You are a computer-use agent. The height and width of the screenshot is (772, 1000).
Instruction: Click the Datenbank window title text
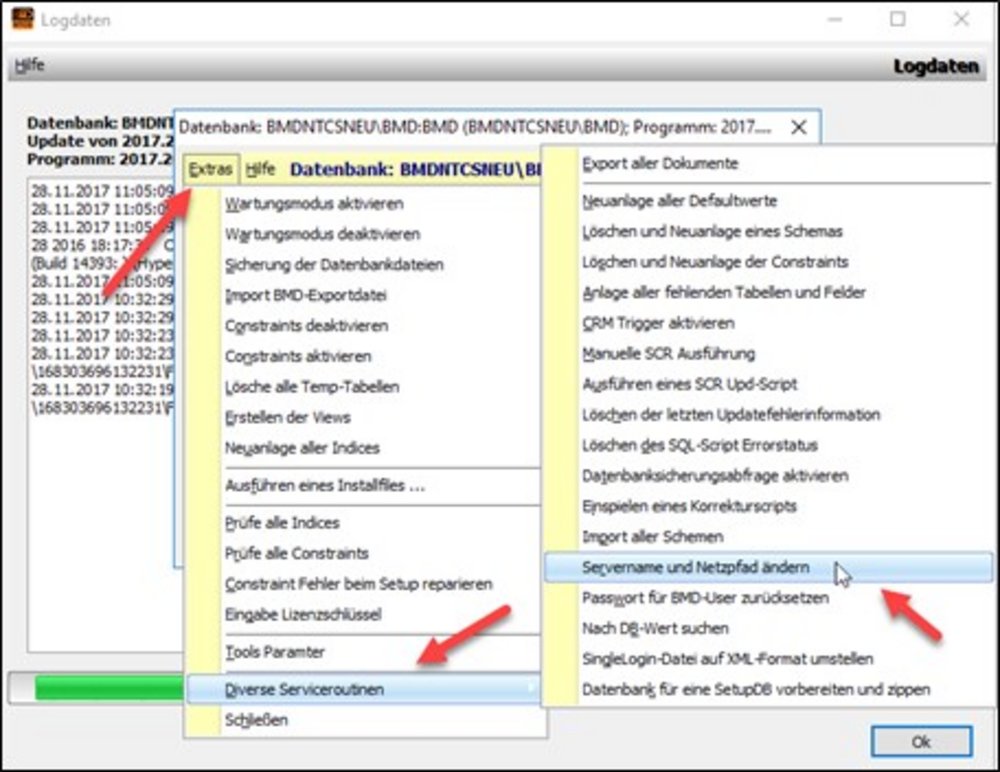click(x=475, y=128)
